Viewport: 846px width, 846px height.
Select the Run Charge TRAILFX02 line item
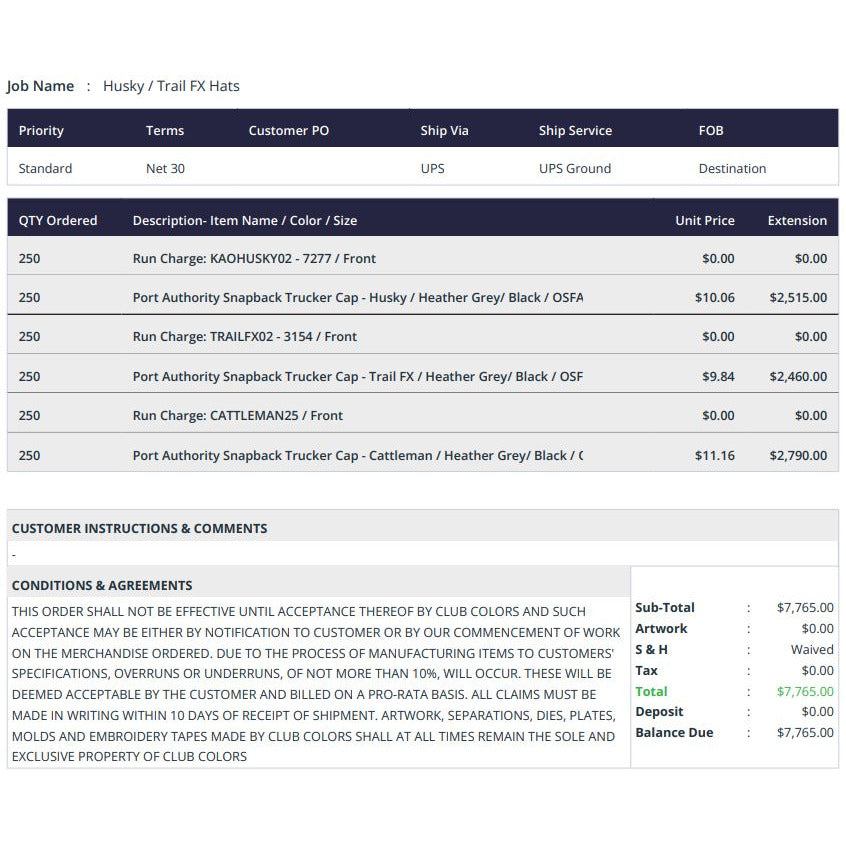point(244,336)
